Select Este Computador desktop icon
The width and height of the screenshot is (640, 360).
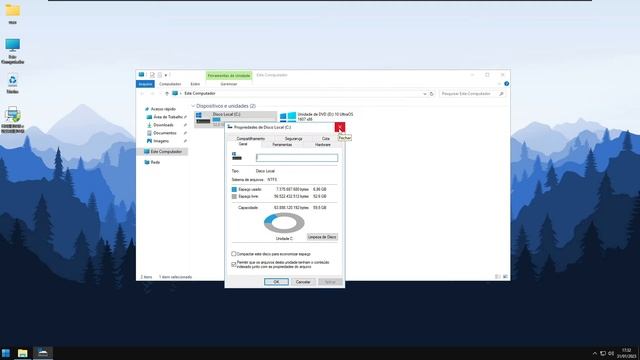click(13, 51)
